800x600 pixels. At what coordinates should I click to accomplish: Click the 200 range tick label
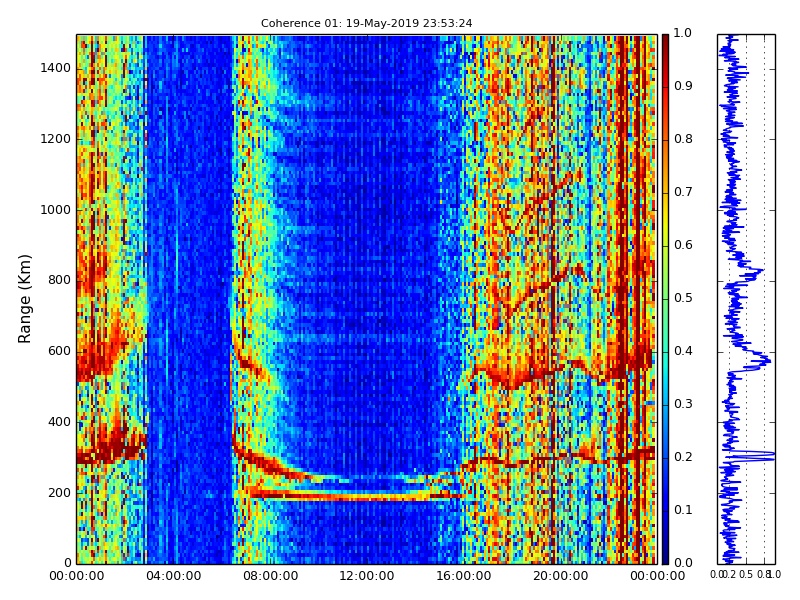(x=59, y=493)
